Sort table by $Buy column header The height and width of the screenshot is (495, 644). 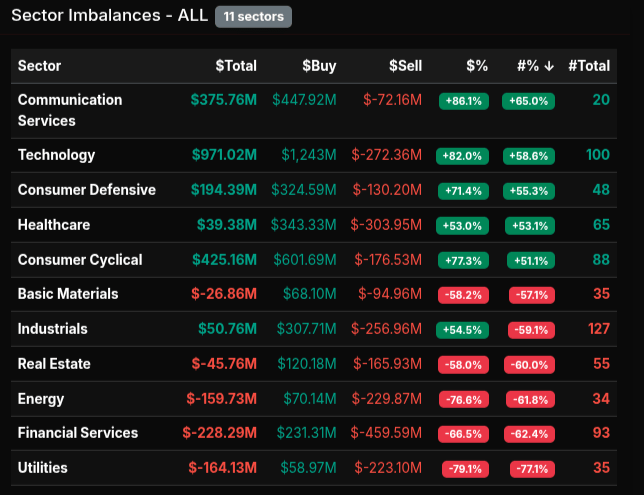tap(319, 66)
